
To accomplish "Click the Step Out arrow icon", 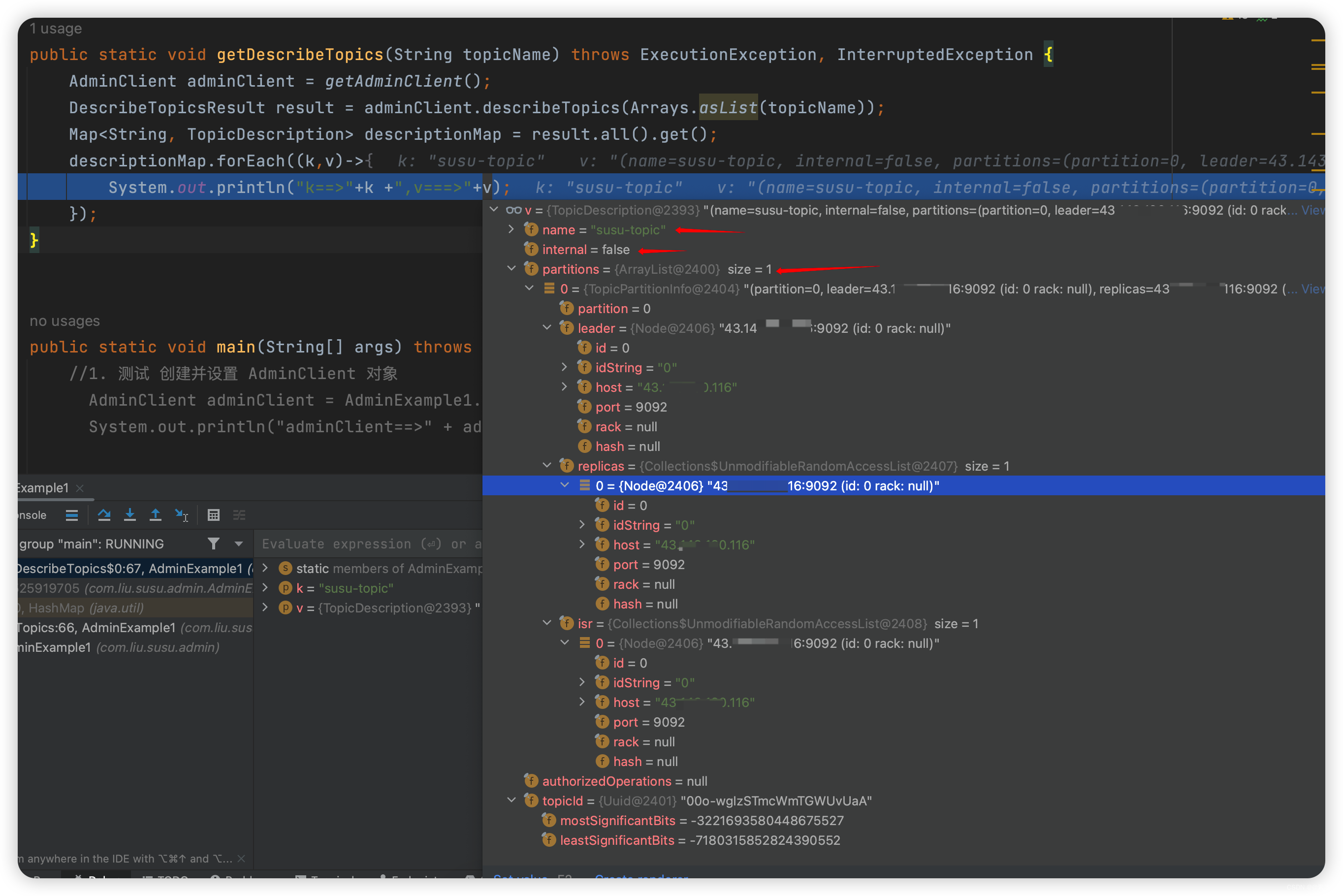I will tap(156, 515).
